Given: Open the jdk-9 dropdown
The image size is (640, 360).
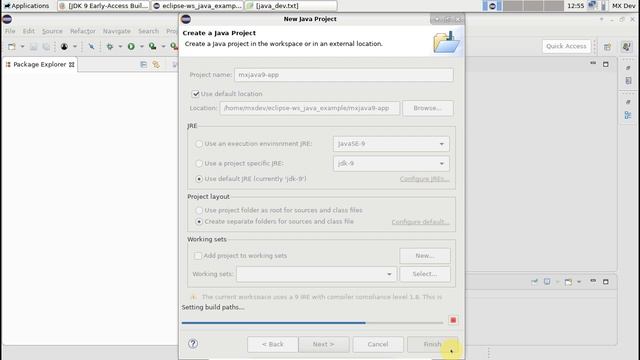Looking at the screenshot, I should 391,163.
